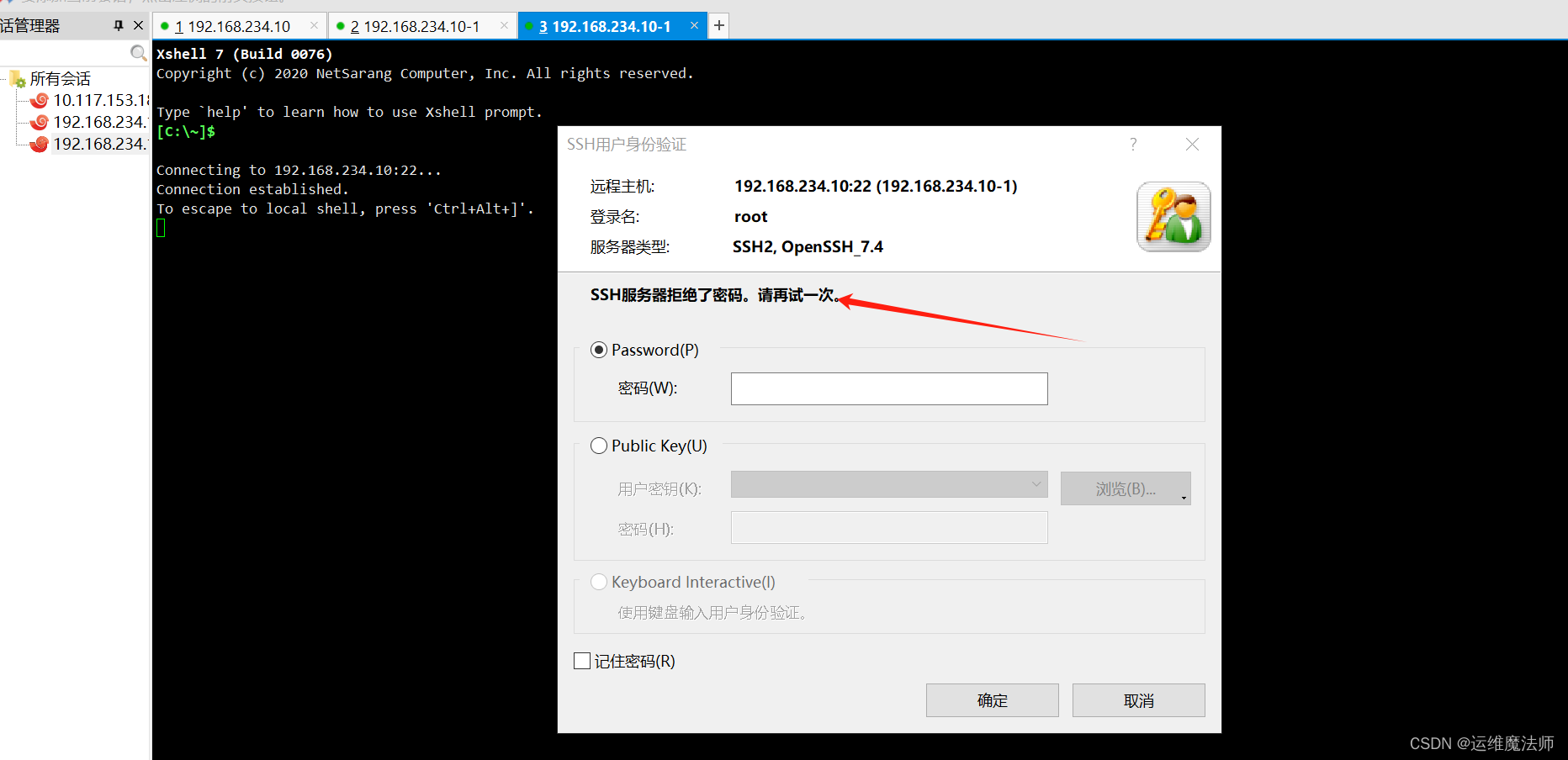Viewport: 1568px width, 760px height.
Task: Click the remote host 192.168.234.10:22 text
Action: pos(876,187)
